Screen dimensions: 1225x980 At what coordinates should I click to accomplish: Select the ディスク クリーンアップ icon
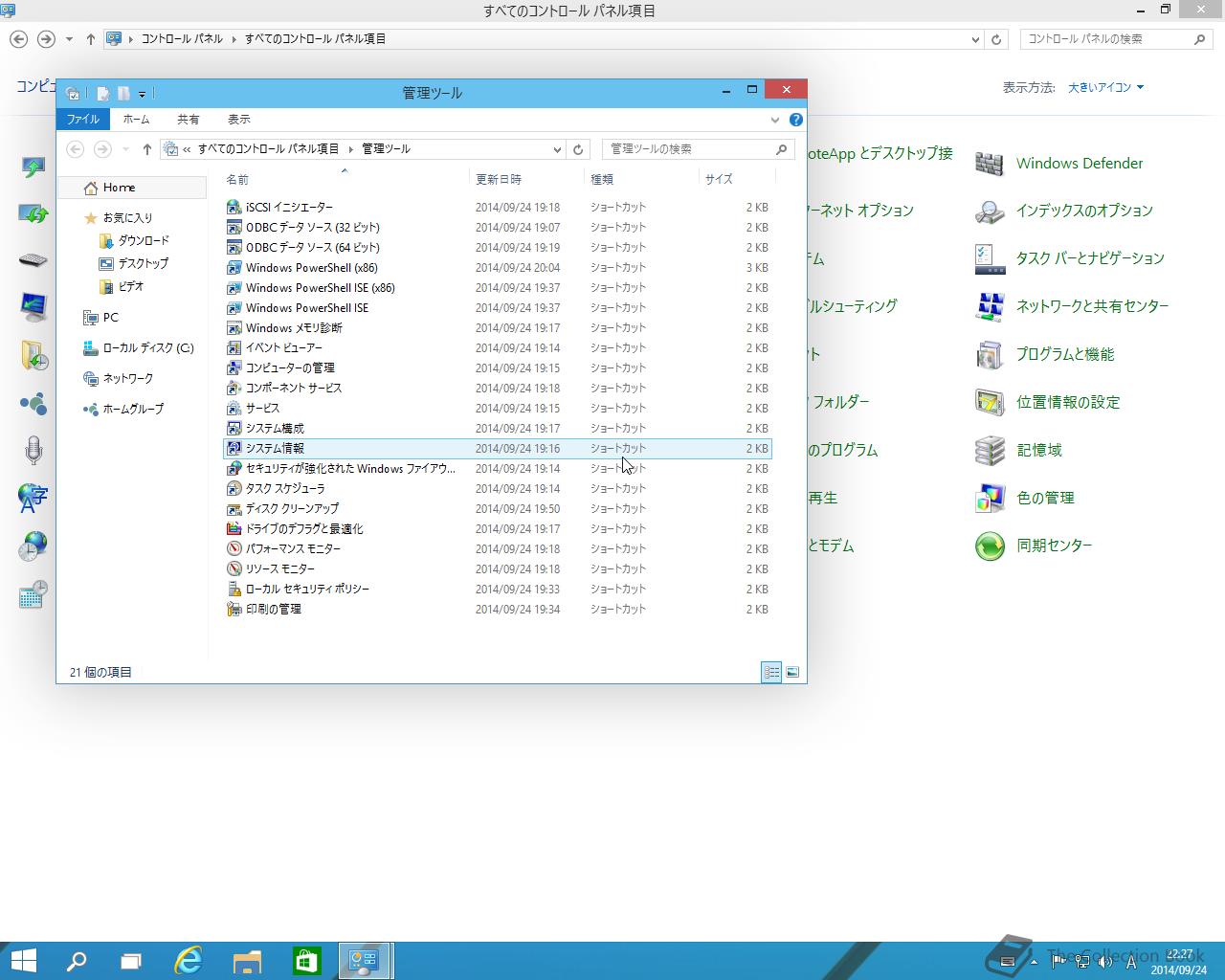click(x=234, y=508)
